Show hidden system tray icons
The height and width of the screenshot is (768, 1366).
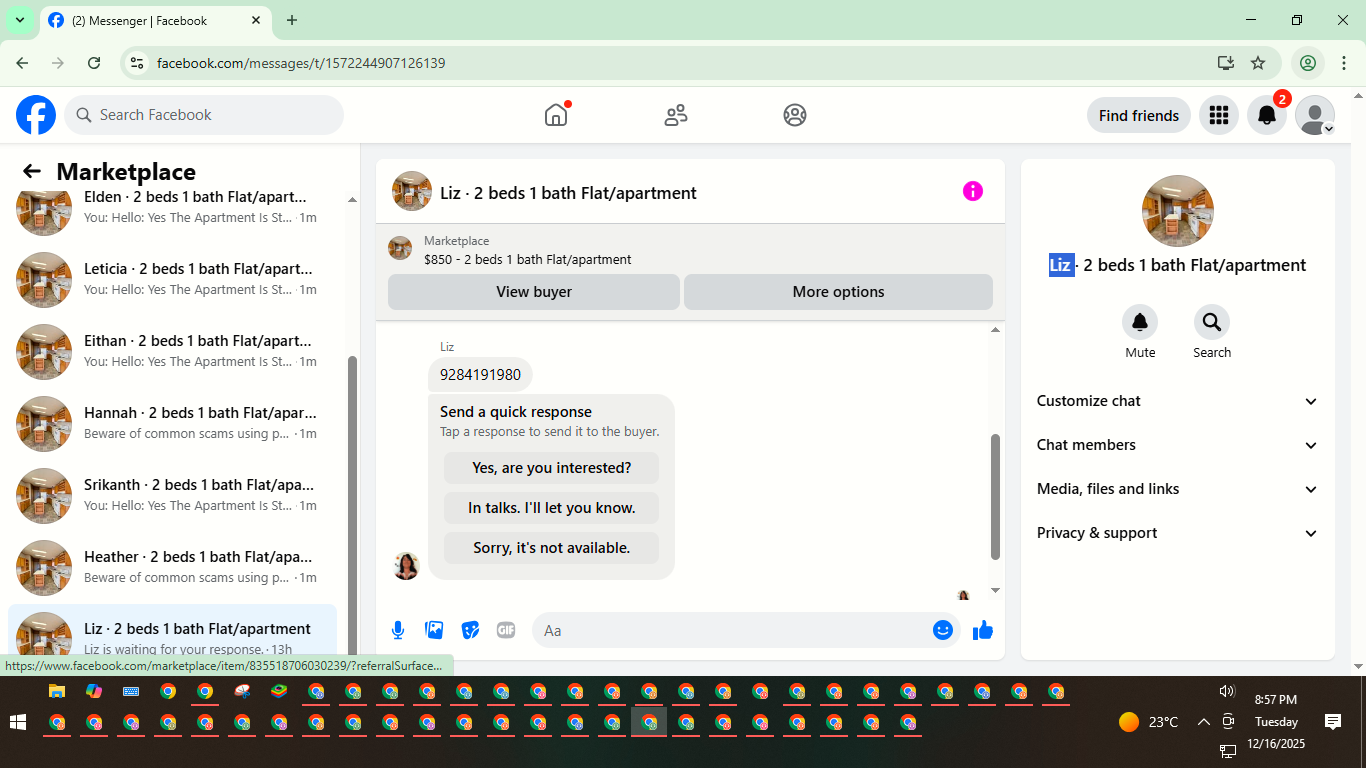(x=1203, y=721)
